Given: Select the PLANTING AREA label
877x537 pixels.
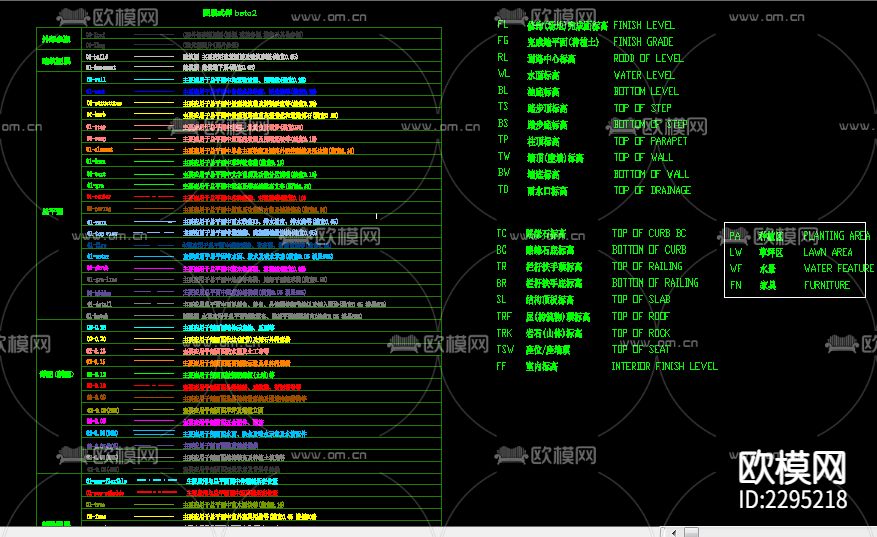Looking at the screenshot, I should tap(836, 235).
